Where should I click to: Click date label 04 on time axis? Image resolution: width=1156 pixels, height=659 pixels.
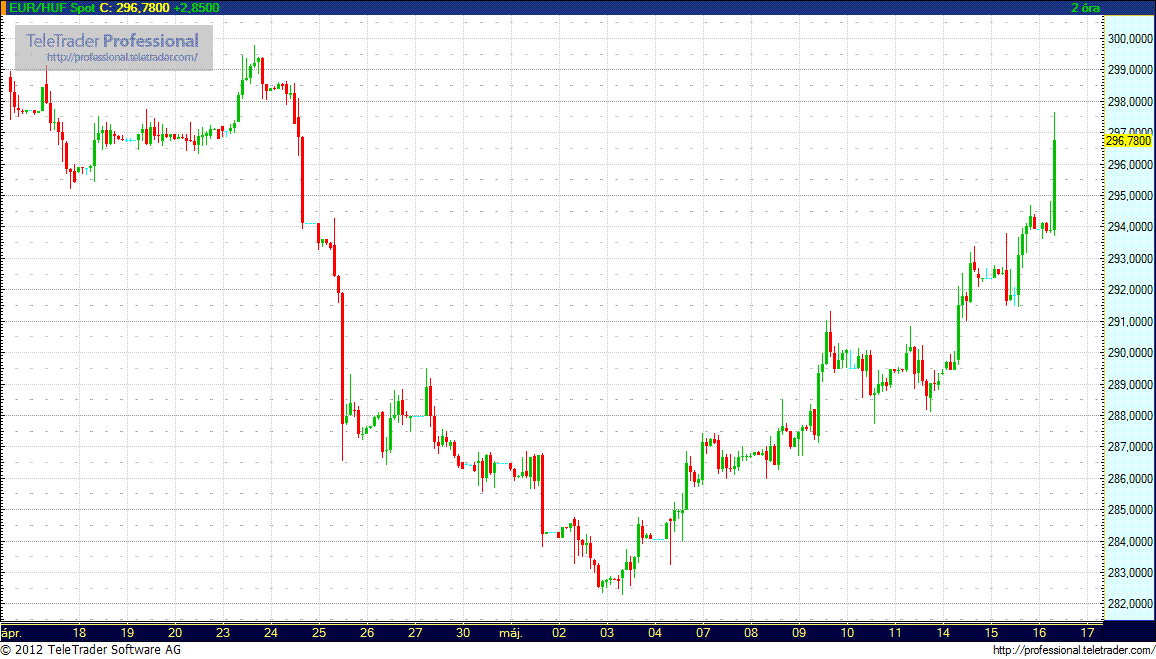[655, 632]
